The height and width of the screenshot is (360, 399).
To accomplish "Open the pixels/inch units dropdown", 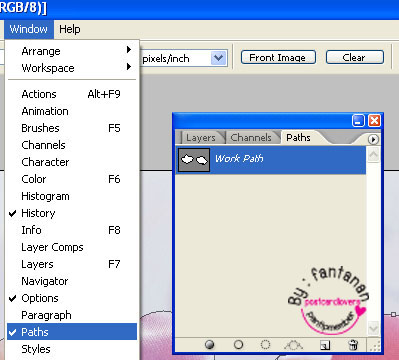I will (218, 58).
